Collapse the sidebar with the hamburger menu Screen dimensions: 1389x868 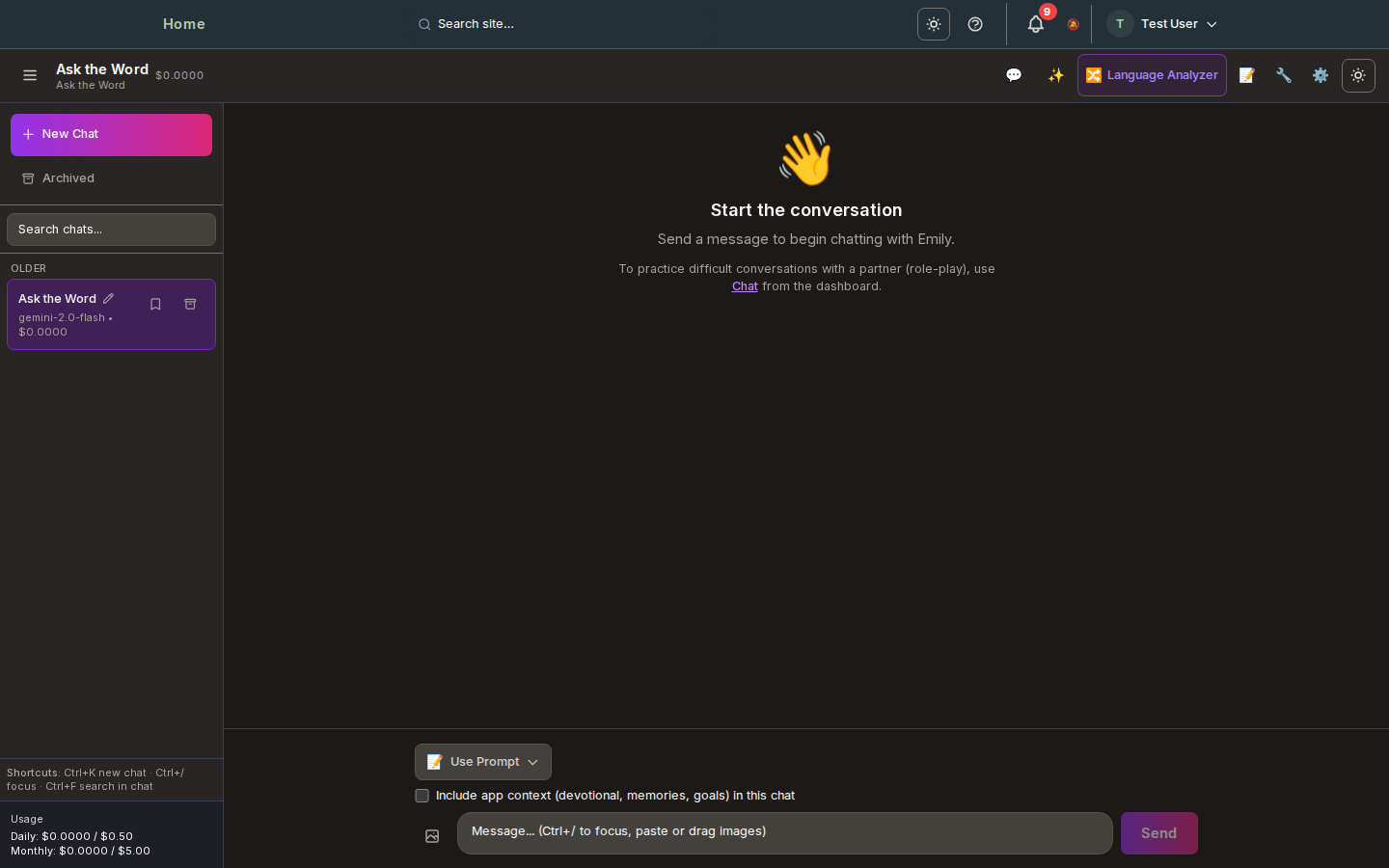[x=30, y=75]
